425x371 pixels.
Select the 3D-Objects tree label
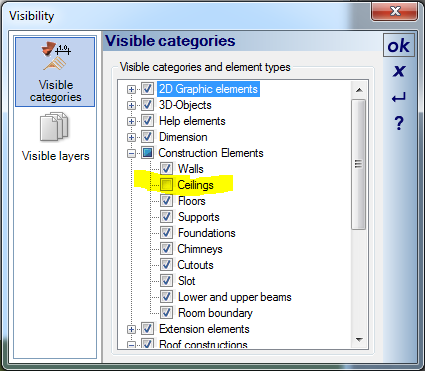coord(185,105)
